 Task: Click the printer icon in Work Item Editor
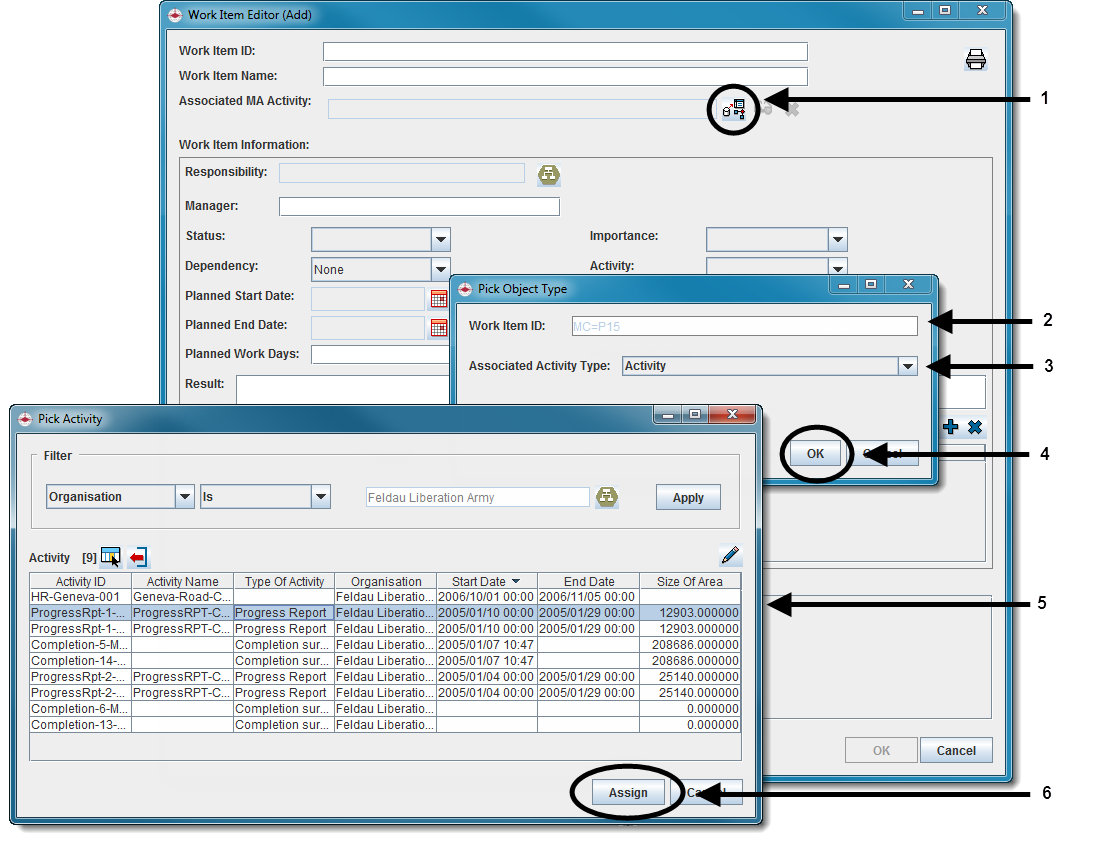[x=975, y=60]
